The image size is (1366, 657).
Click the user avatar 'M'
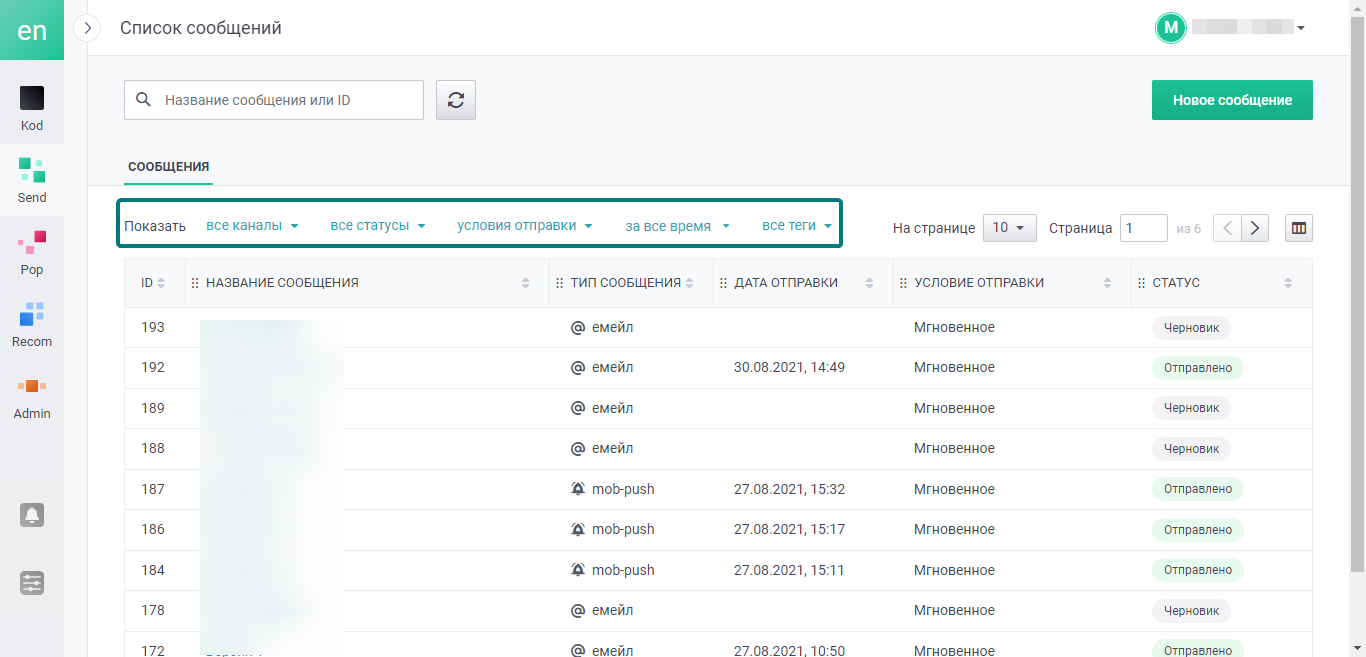coord(1171,28)
